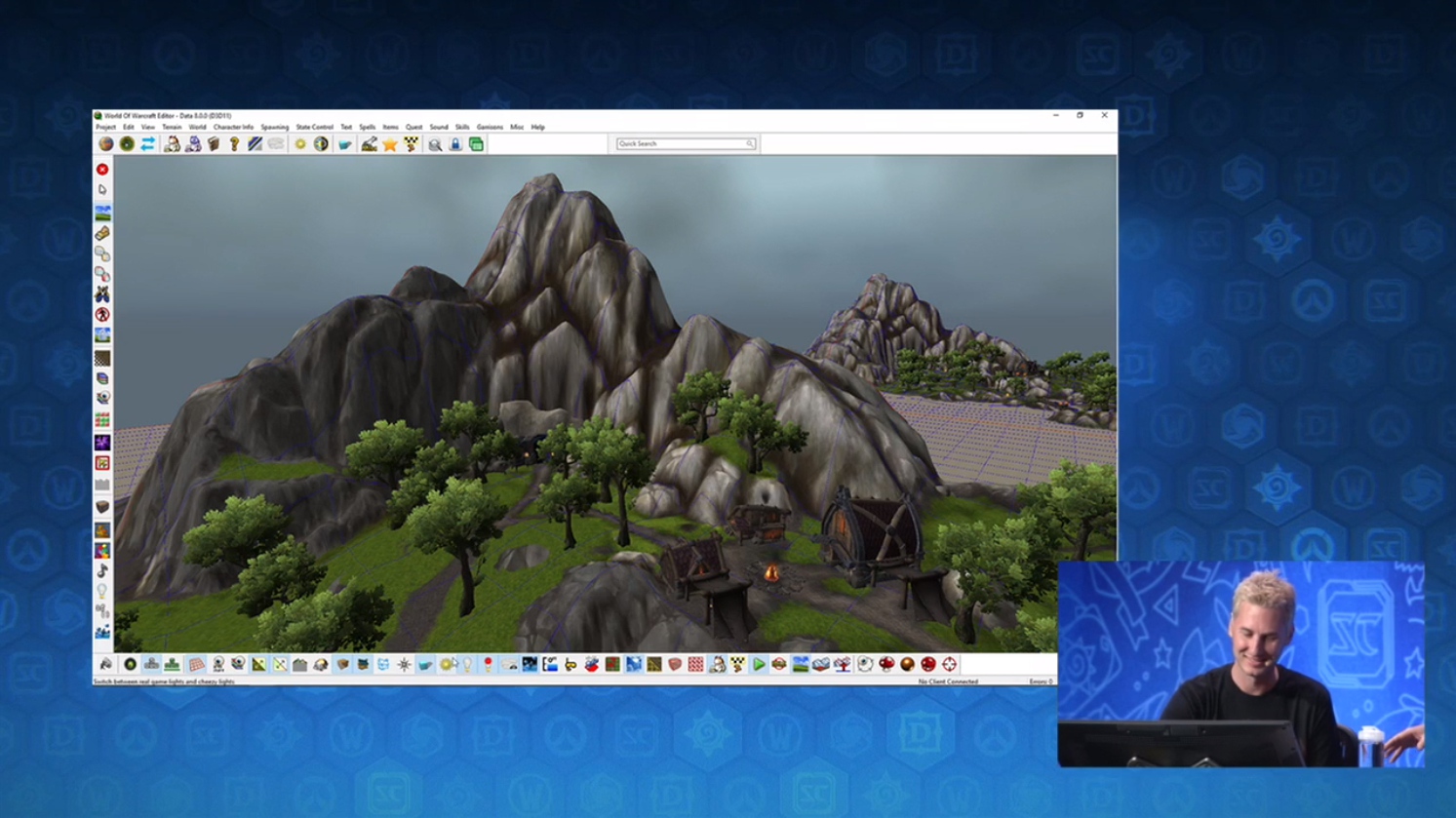Click the binoculars icon in left sidebar
The width and height of the screenshot is (1456, 818).
pos(102,293)
